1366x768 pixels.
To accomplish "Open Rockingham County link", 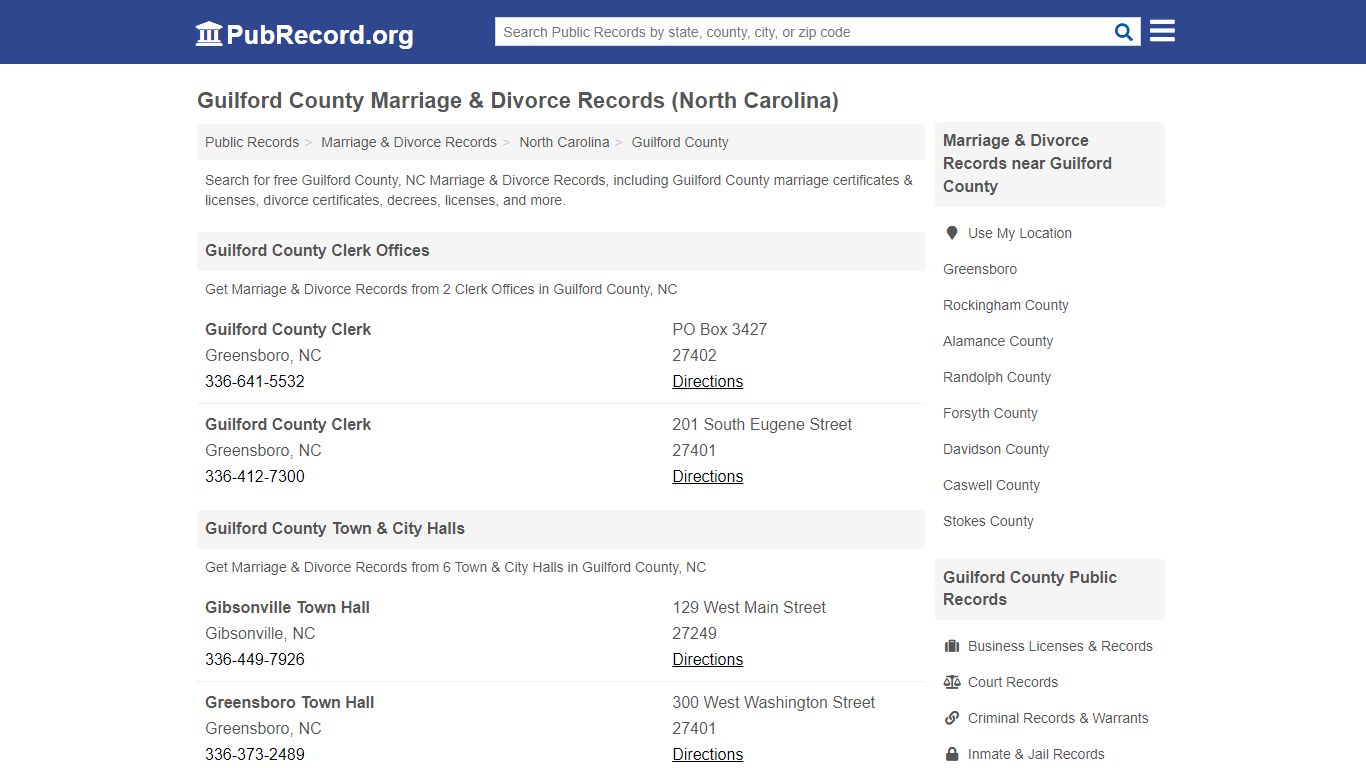I will [x=1006, y=305].
